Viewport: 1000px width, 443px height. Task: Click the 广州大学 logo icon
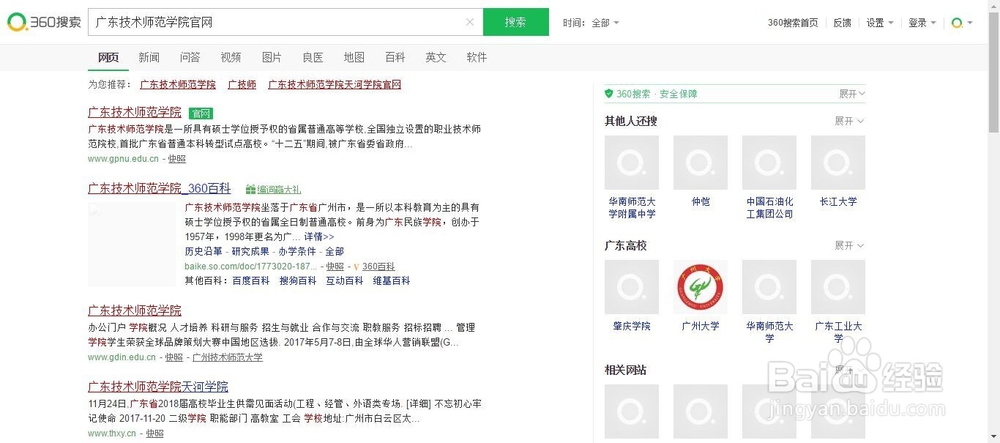[x=700, y=287]
